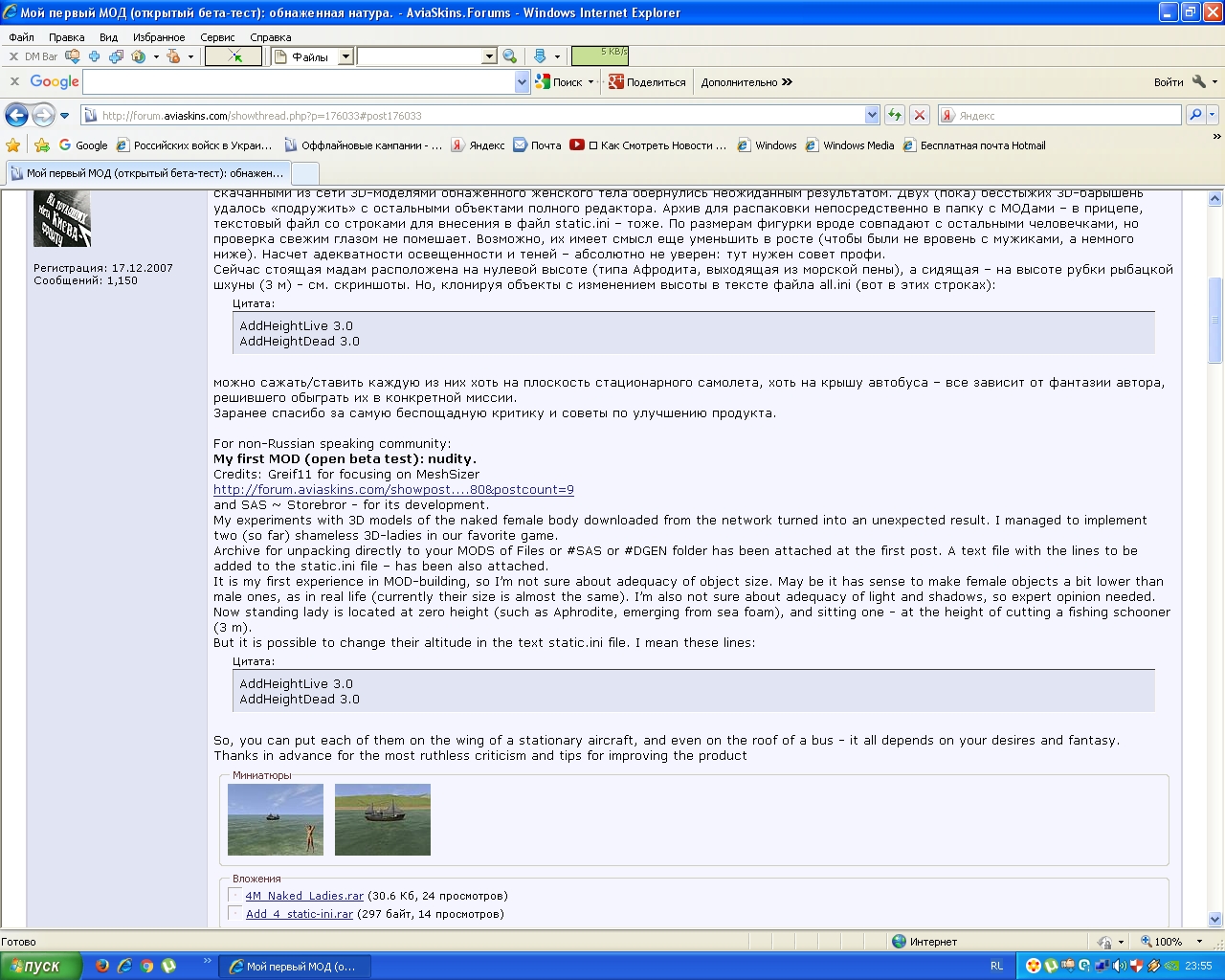Open the Add_4_static-ini.rar attachment
The height and width of the screenshot is (980, 1225).
click(299, 914)
